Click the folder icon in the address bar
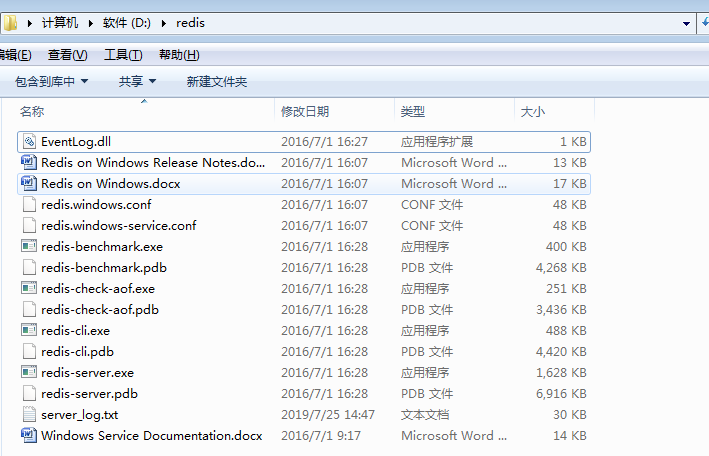Image resolution: width=709 pixels, height=456 pixels. tap(9, 23)
